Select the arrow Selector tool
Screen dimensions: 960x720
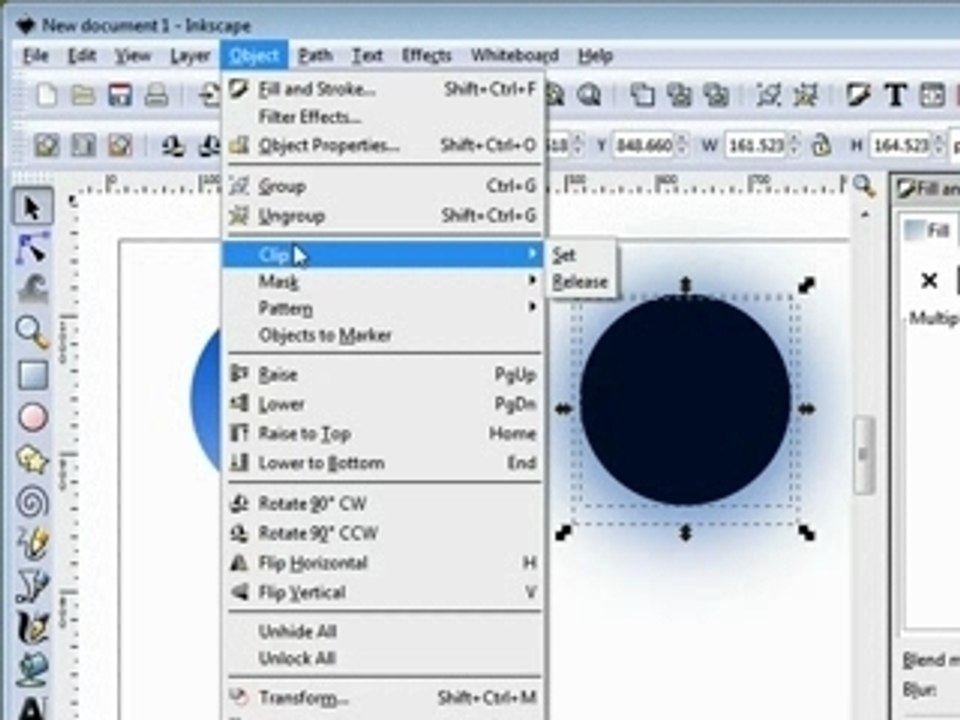pos(32,207)
